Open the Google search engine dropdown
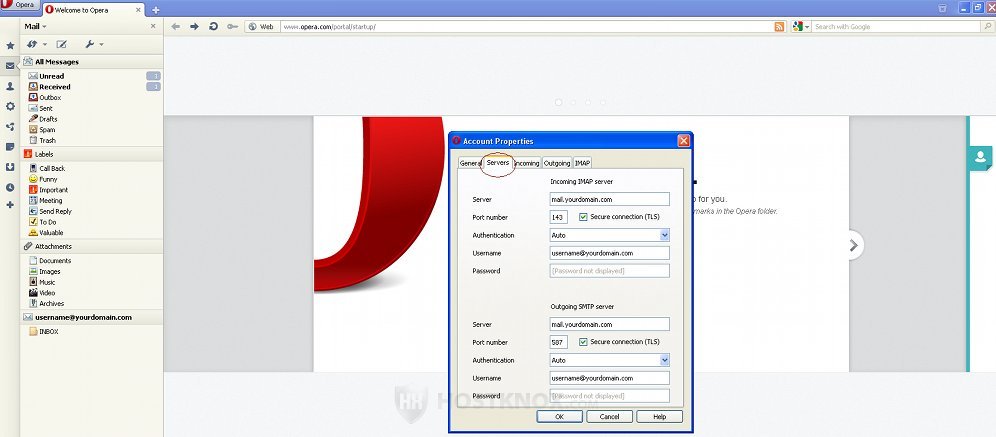 (x=801, y=27)
